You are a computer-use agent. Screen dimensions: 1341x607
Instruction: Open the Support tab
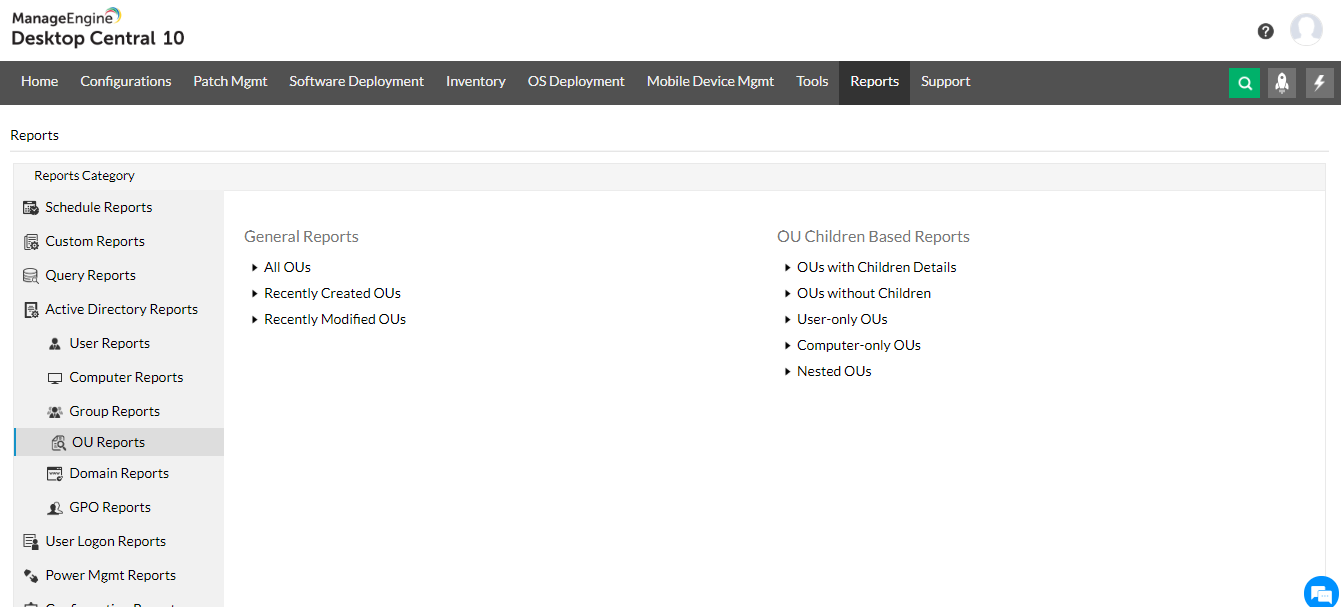click(x=946, y=82)
